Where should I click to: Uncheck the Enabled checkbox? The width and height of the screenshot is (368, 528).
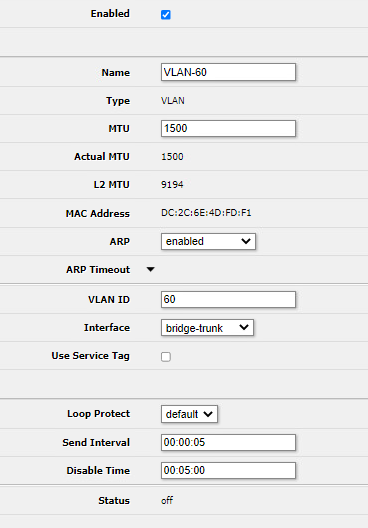point(166,14)
